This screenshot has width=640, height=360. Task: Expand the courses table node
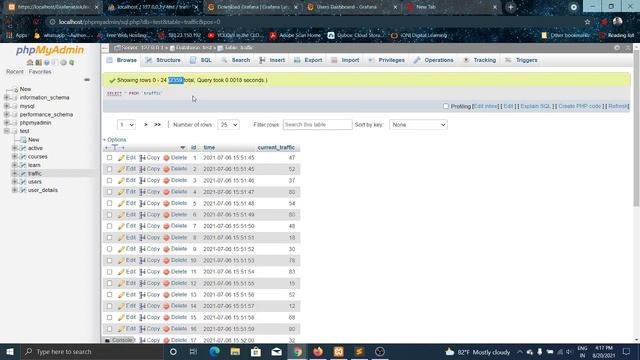click(15, 157)
